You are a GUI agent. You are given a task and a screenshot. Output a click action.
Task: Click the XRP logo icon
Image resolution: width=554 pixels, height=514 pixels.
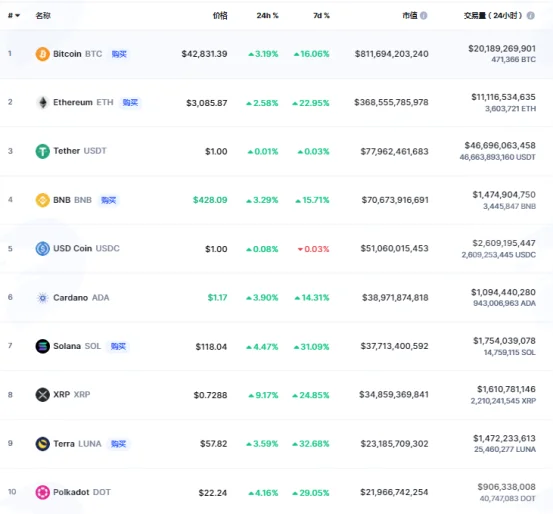point(42,395)
